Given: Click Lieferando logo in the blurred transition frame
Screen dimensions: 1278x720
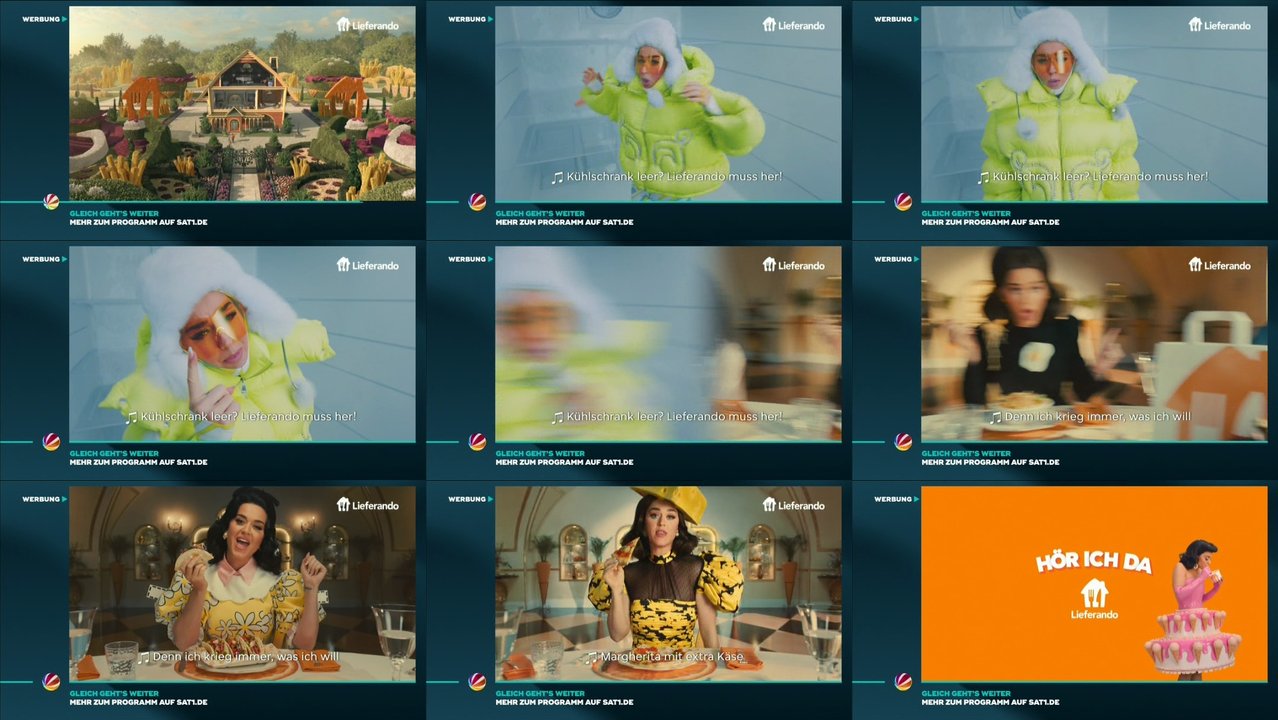Looking at the screenshot, I should click(793, 265).
